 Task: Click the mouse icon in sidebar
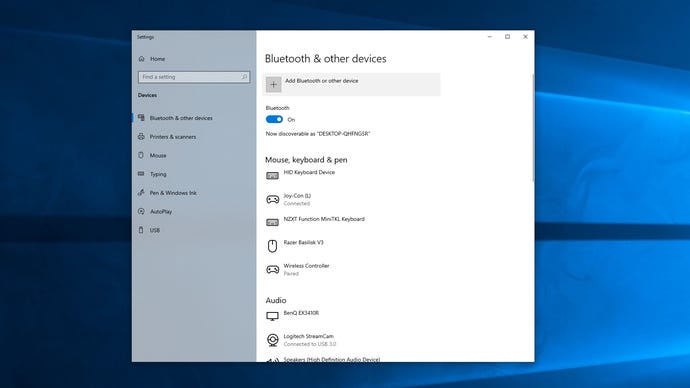pyautogui.click(x=141, y=155)
